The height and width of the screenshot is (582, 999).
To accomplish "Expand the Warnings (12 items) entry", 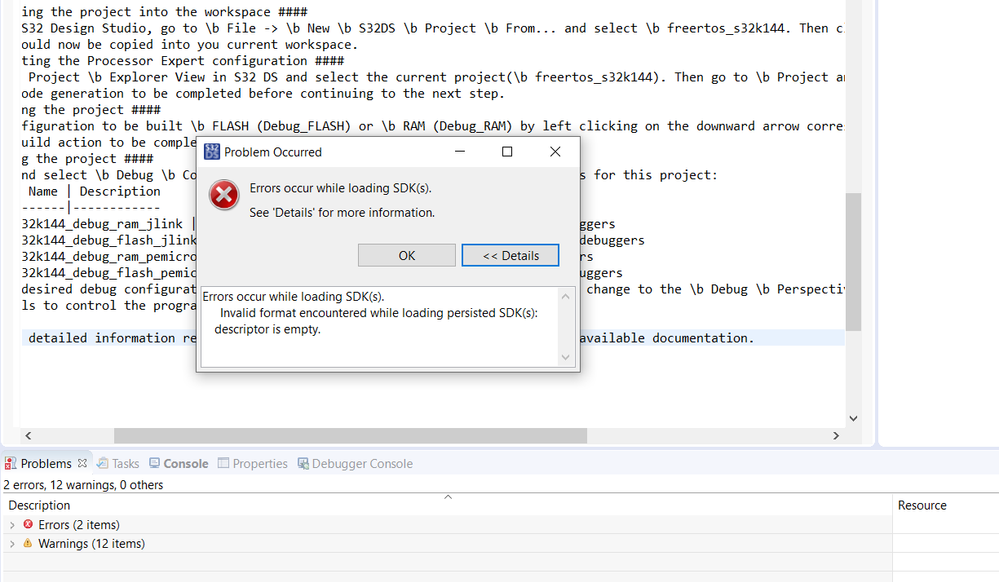I will tap(12, 543).
